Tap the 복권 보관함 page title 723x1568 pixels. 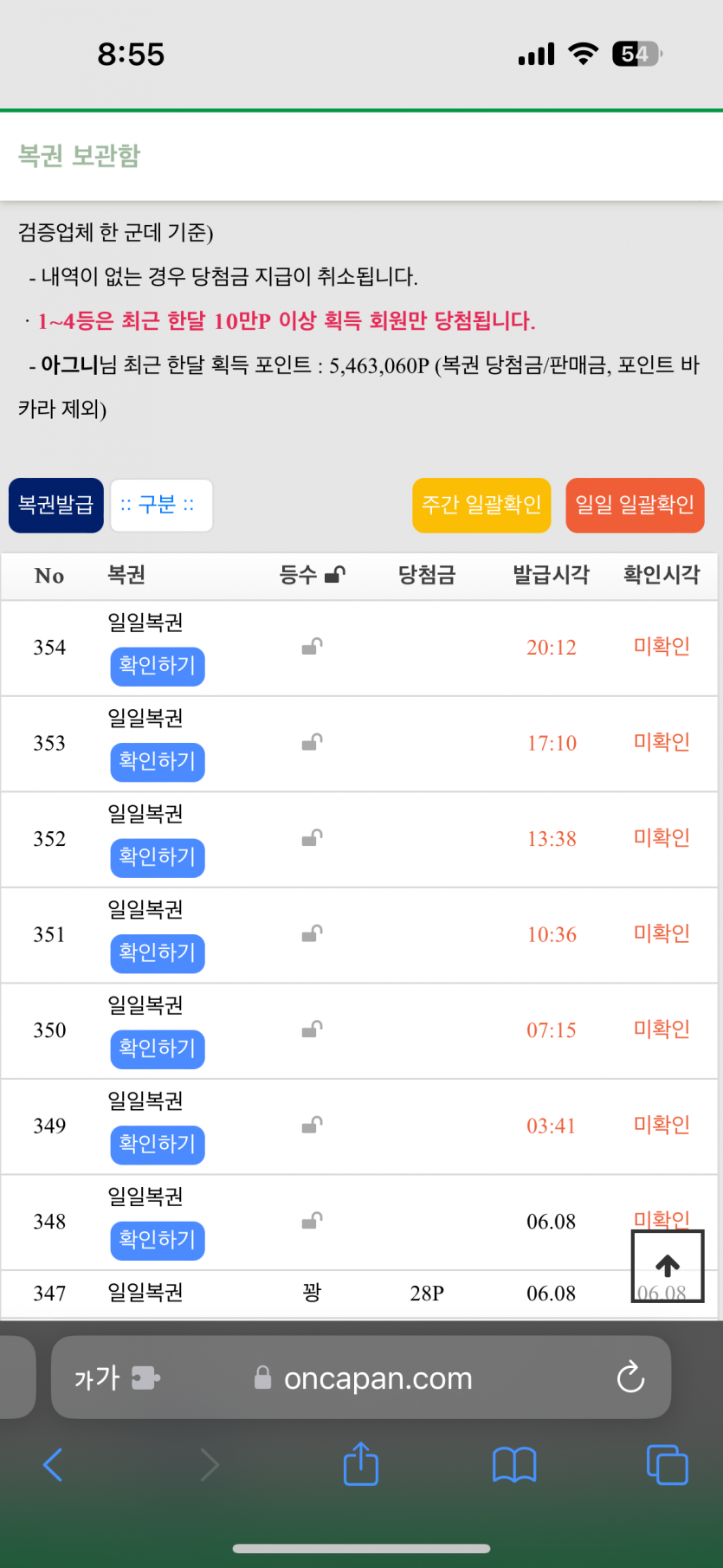[x=80, y=156]
